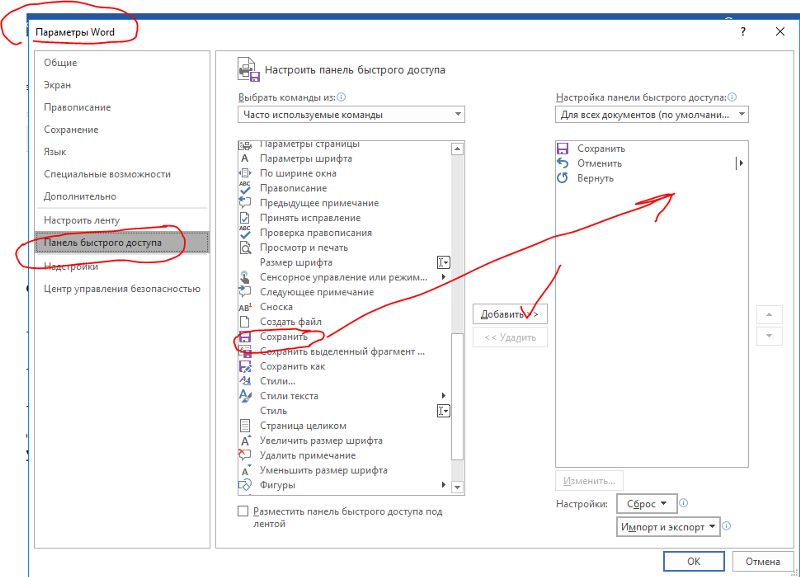The image size is (800, 577).
Task: Expand the Стиль combo box indicator
Action: pyautogui.click(x=443, y=411)
